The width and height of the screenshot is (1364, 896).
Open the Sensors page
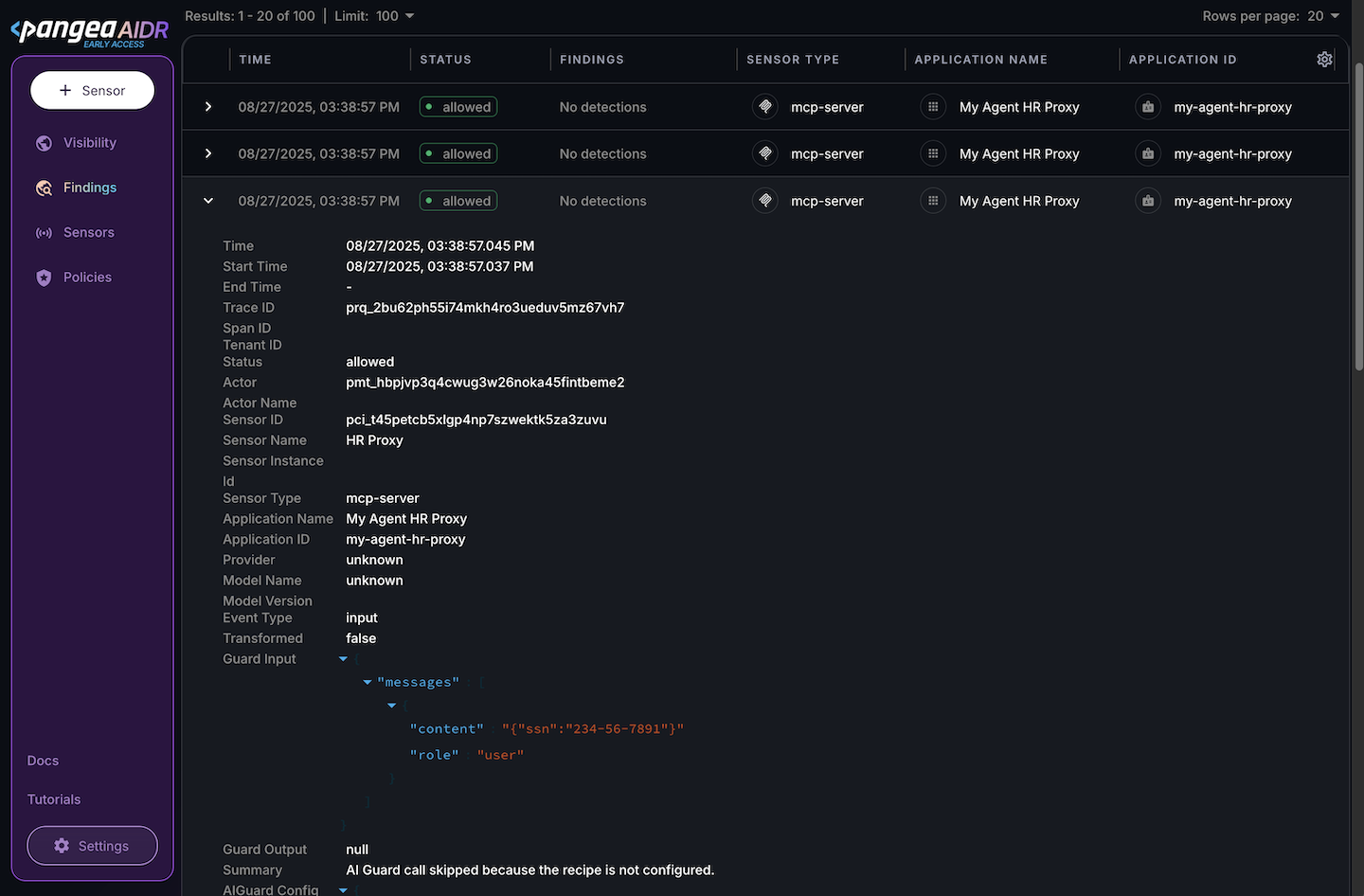pyautogui.click(x=88, y=232)
